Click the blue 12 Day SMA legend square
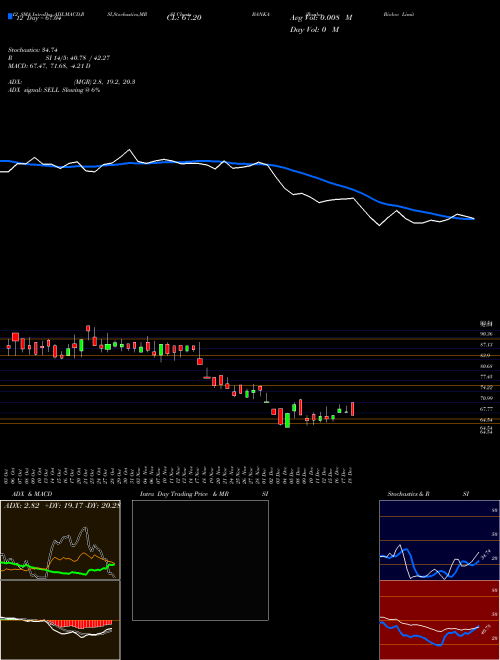 tap(10, 17)
